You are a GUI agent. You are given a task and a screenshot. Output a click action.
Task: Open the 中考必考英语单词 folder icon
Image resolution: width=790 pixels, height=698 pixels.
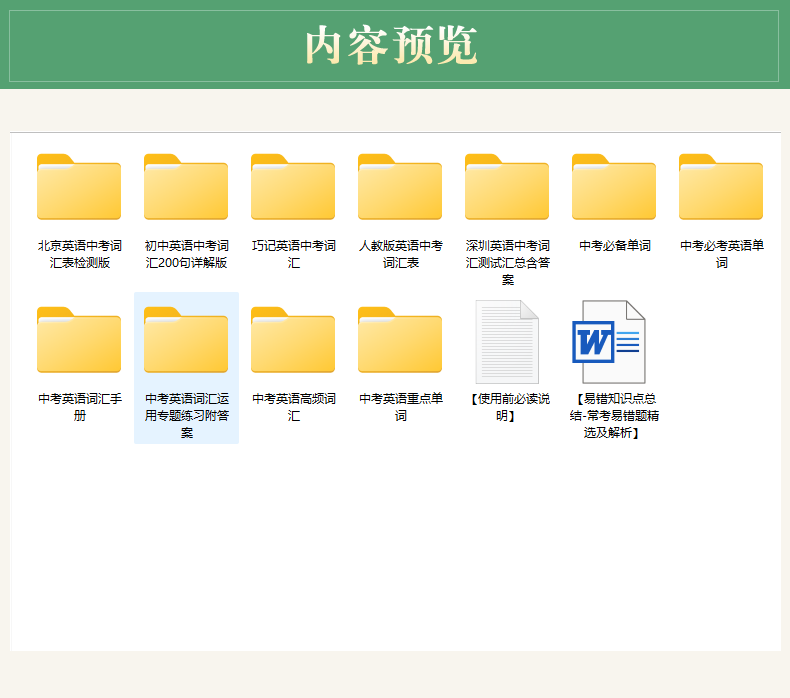coord(721,187)
